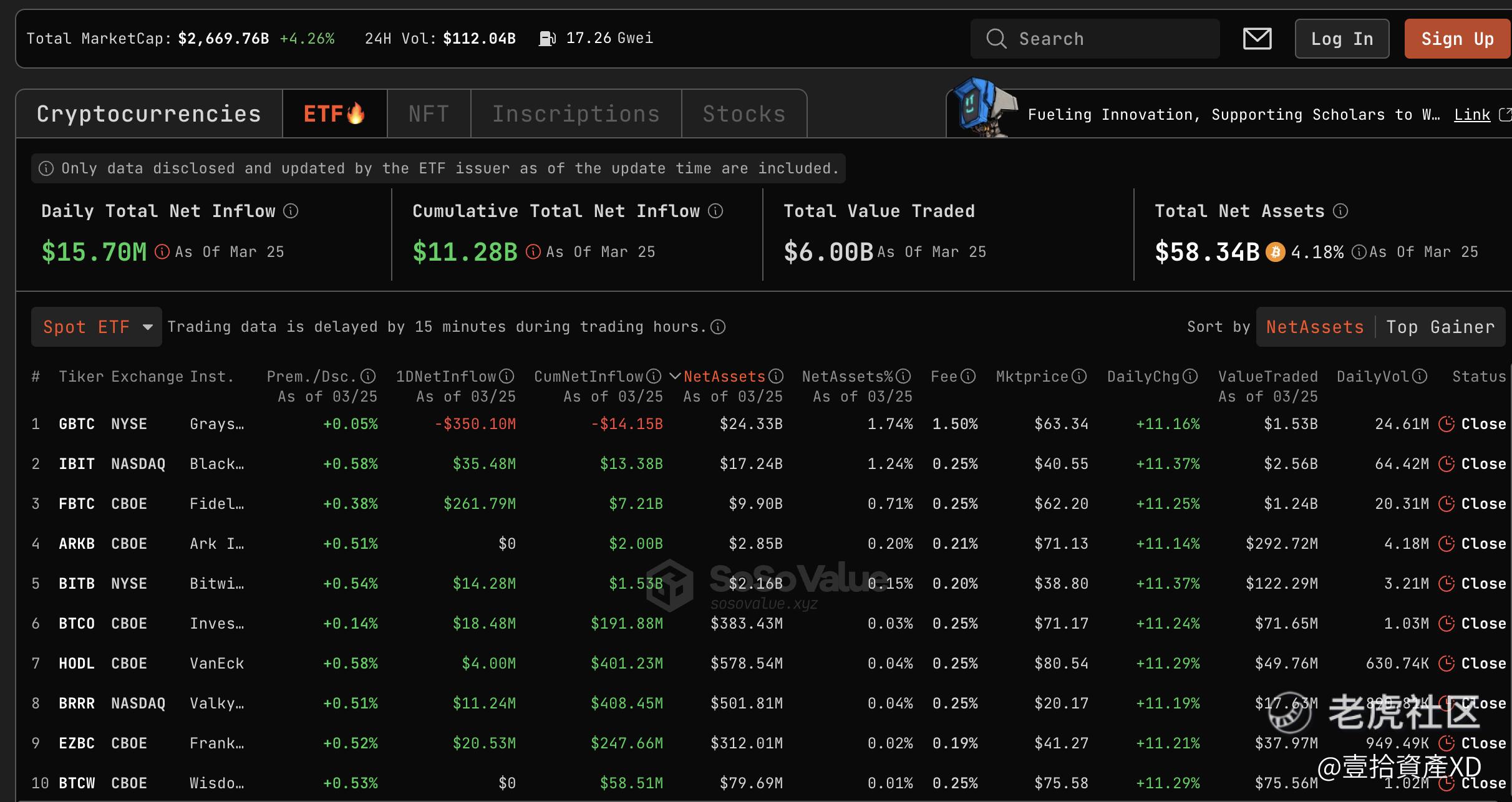Open the BITB ticker
Screen dimensions: 1512x802
click(77, 584)
